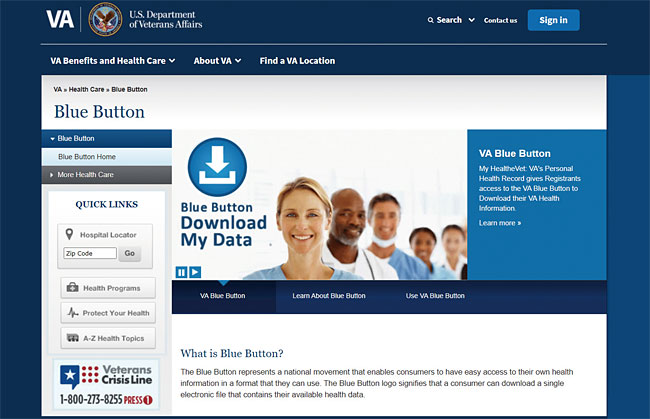The width and height of the screenshot is (650, 419).
Task: Click the Health Care breadcrumb link
Action: coord(86,89)
